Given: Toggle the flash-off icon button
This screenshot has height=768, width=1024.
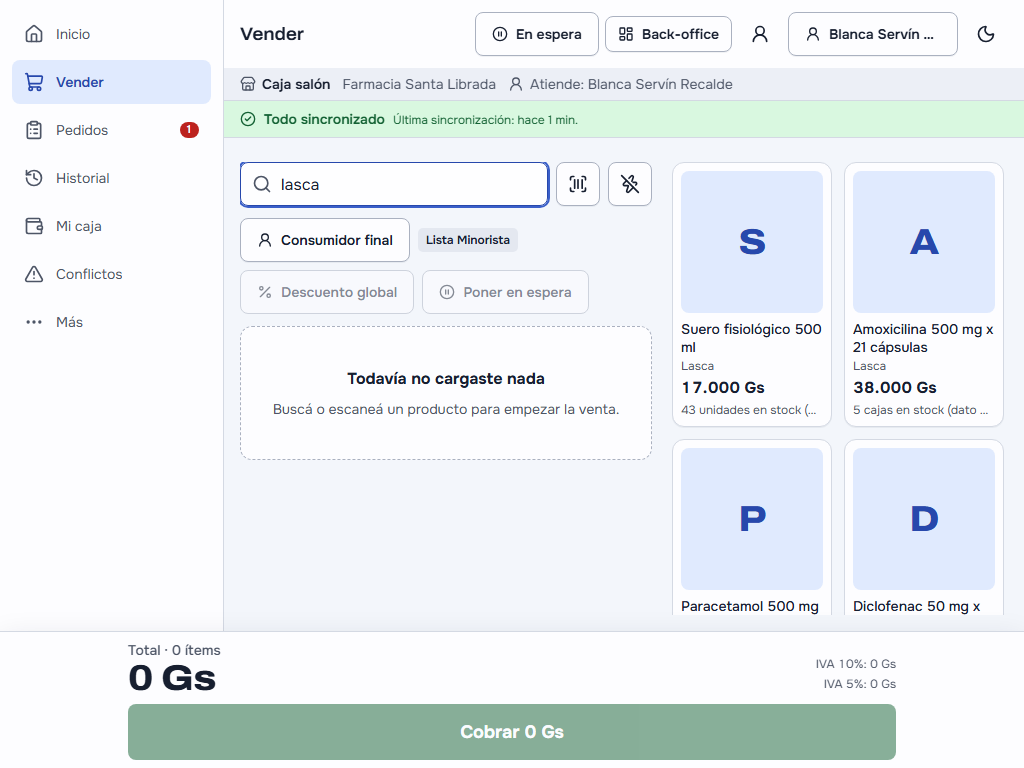Looking at the screenshot, I should 630,184.
